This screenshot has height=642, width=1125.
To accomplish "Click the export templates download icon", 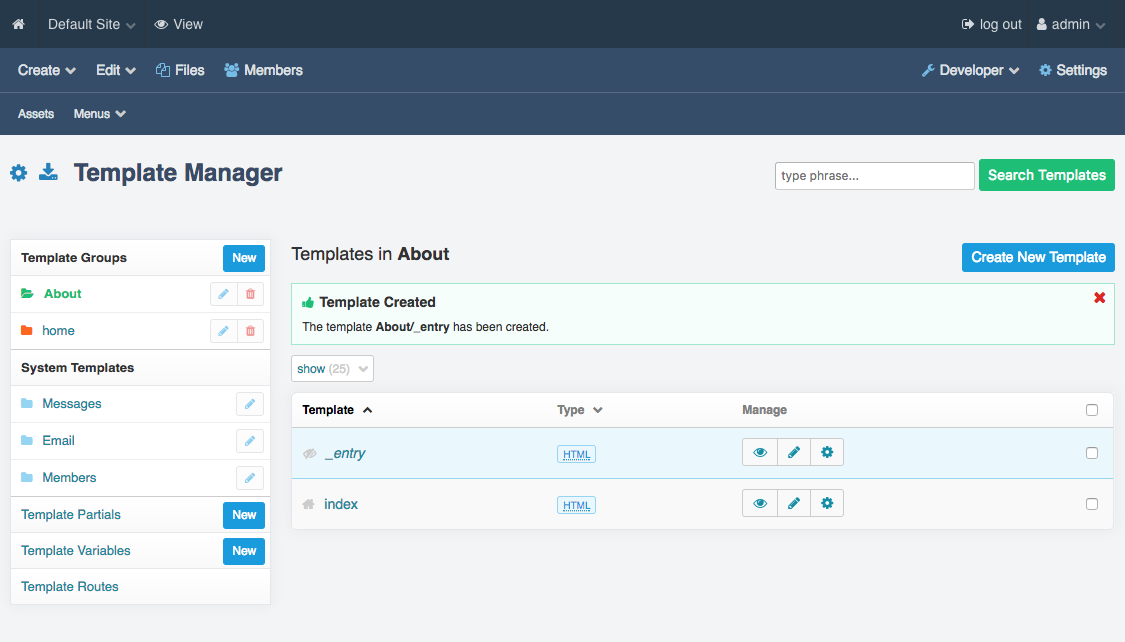I will click(x=48, y=172).
